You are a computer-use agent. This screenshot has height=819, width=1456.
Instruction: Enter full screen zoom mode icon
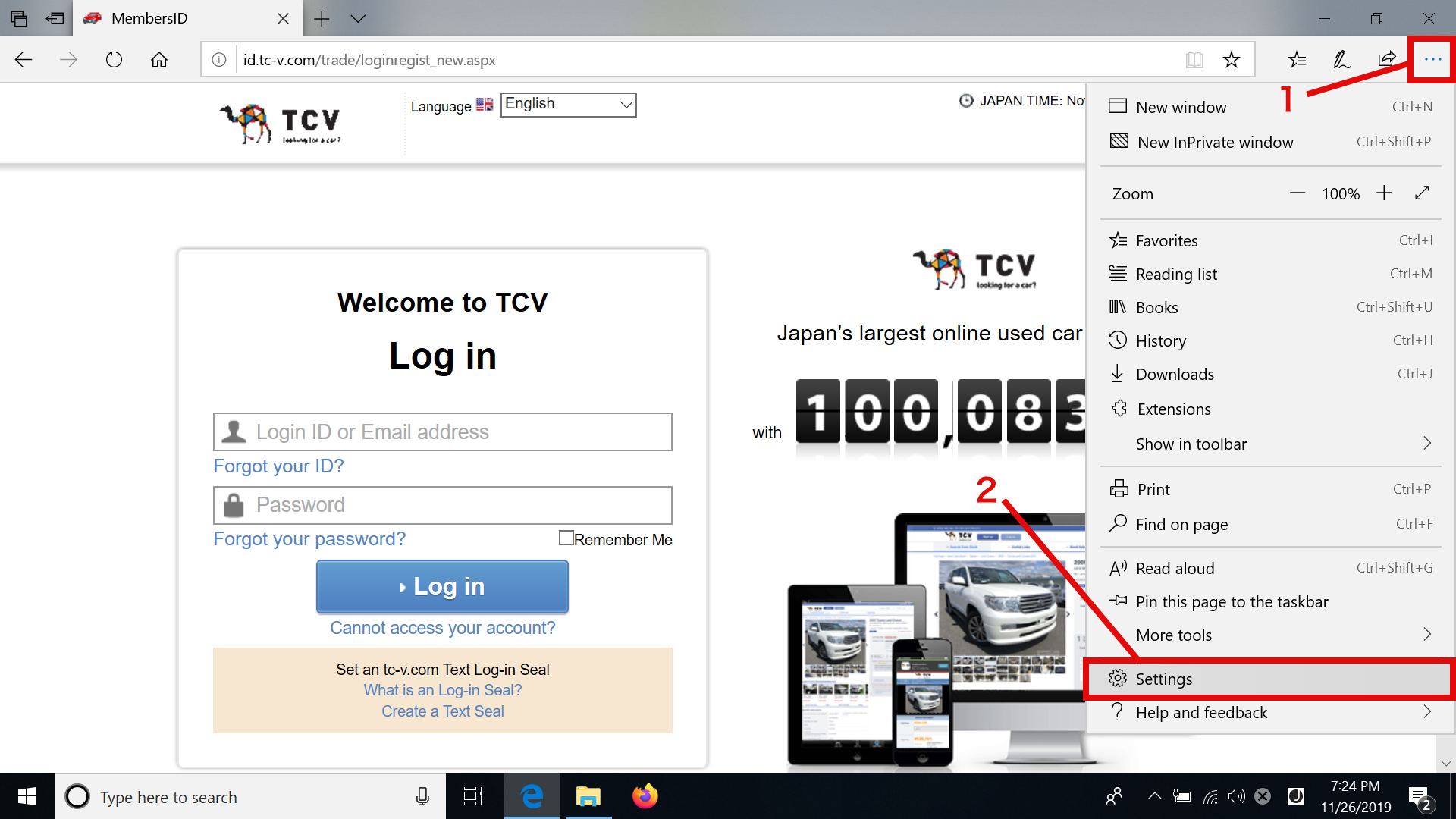pos(1422,193)
